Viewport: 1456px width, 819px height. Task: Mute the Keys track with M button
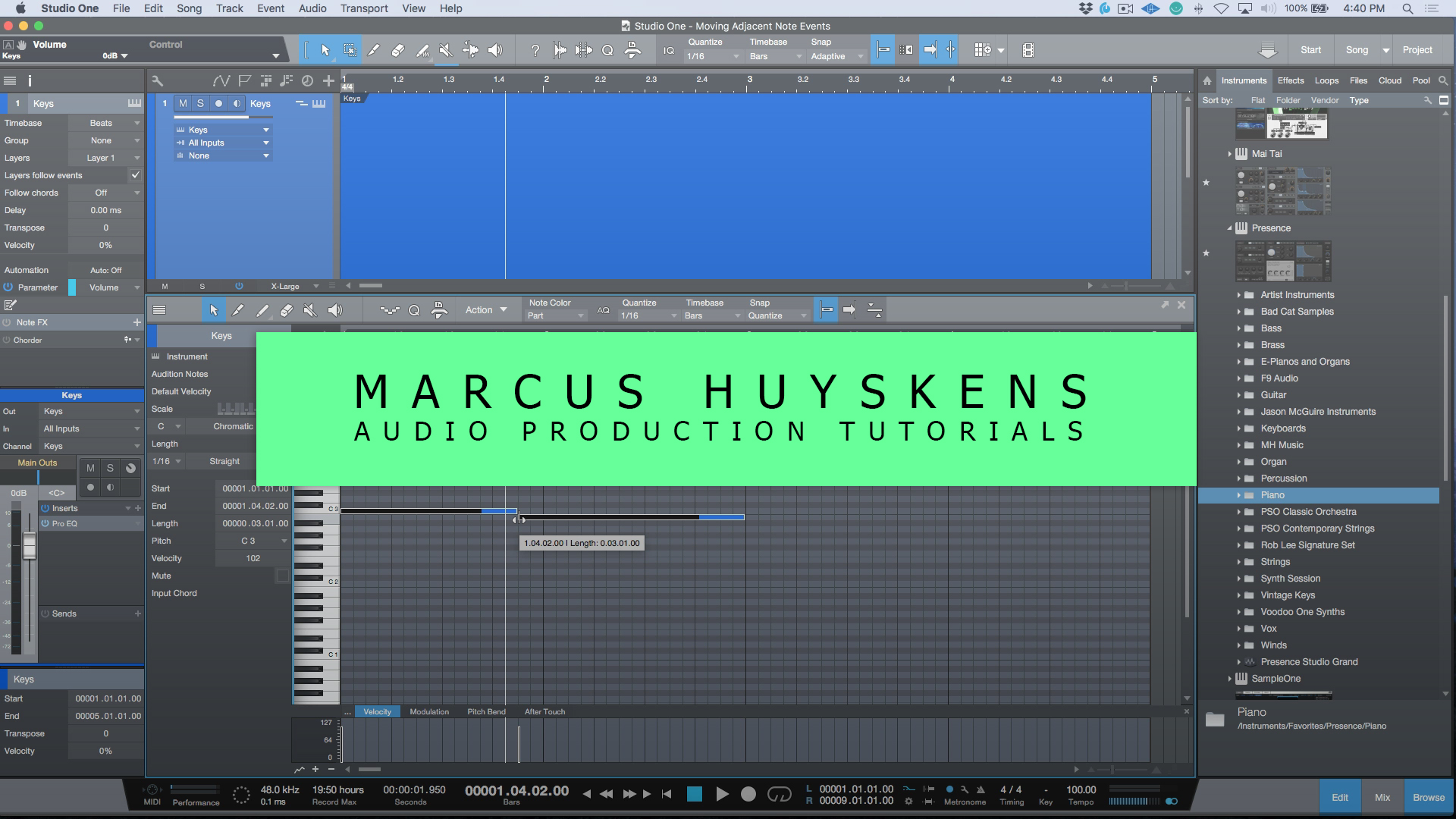click(183, 103)
